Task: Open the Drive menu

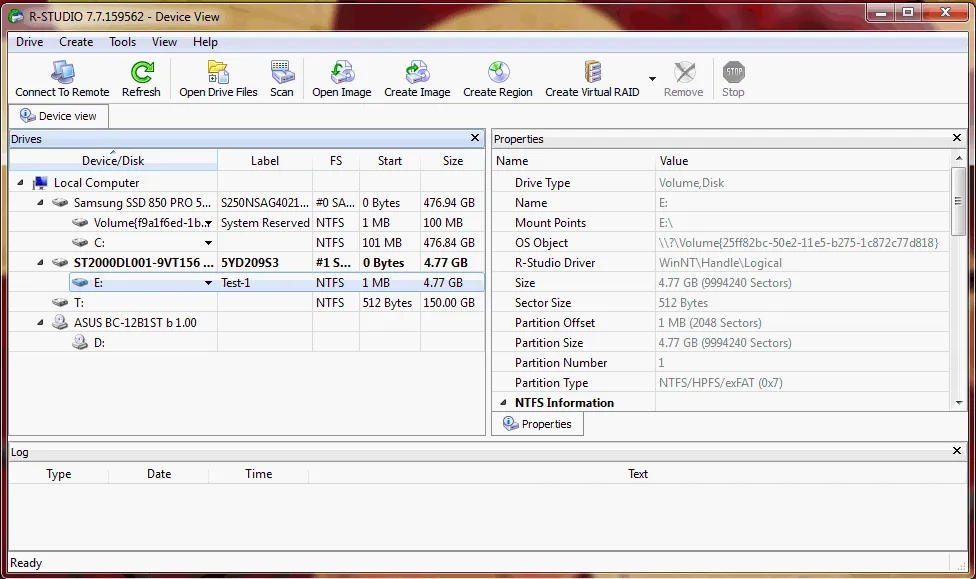Action: 29,42
